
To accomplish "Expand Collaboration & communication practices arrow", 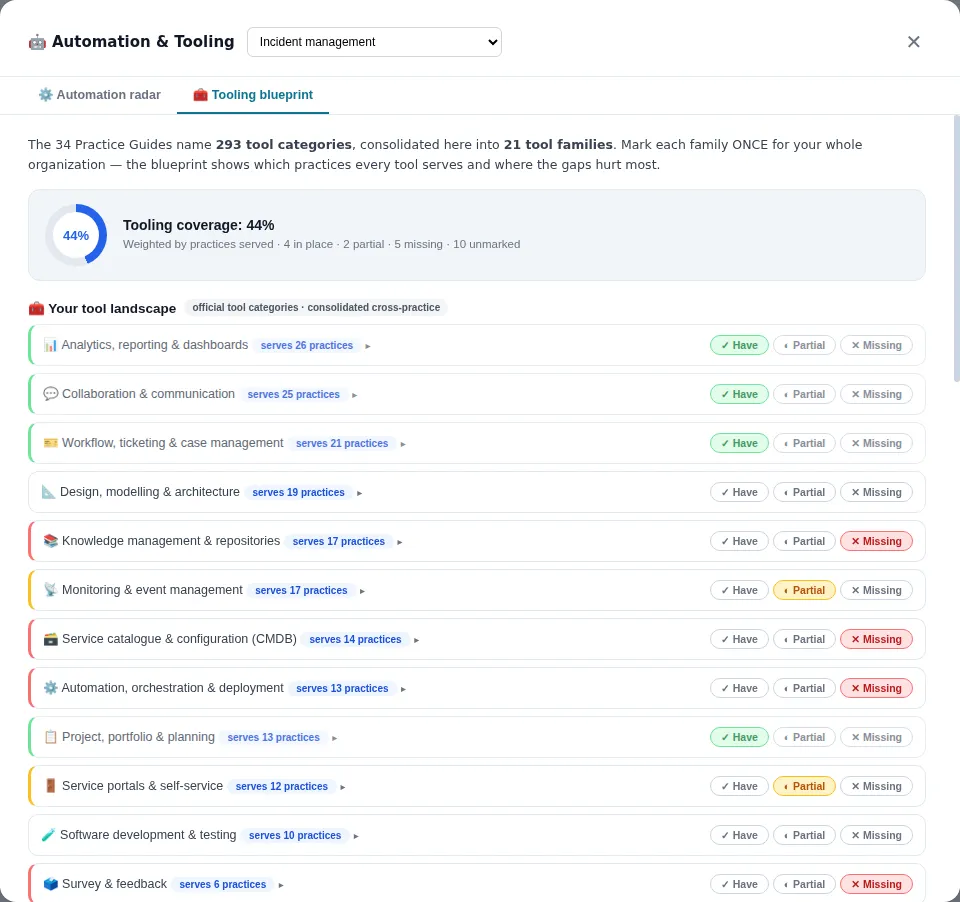I will tap(354, 395).
